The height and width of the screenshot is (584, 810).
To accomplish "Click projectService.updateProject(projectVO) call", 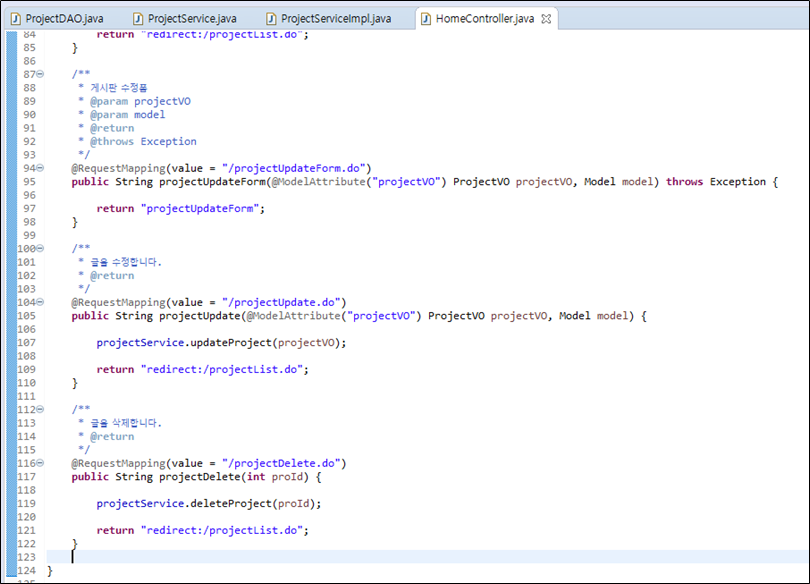I will coord(221,343).
